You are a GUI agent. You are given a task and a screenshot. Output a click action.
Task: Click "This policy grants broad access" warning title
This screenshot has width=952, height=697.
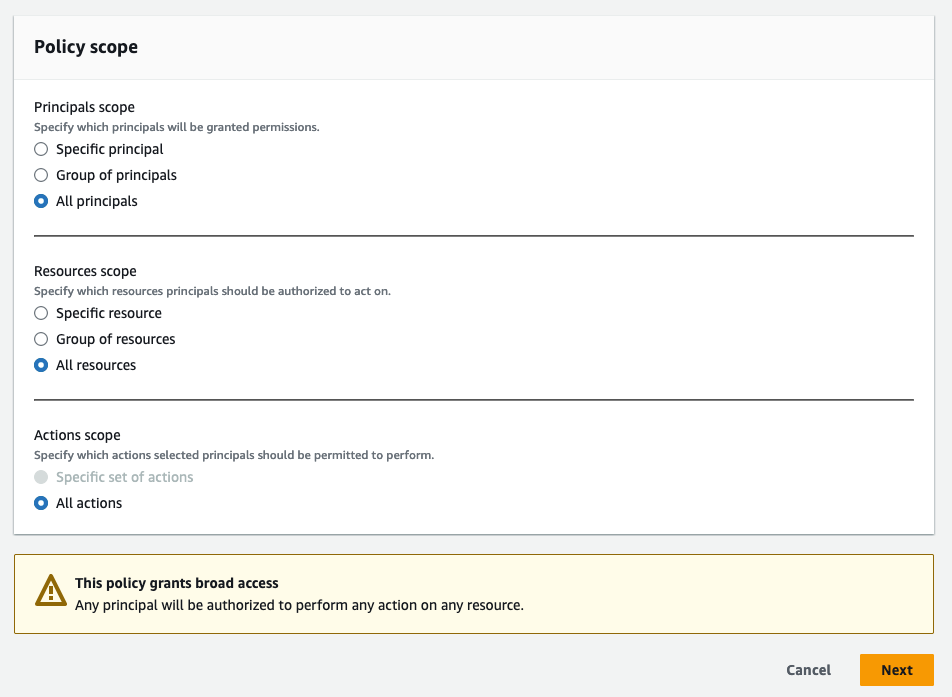pyautogui.click(x=177, y=583)
